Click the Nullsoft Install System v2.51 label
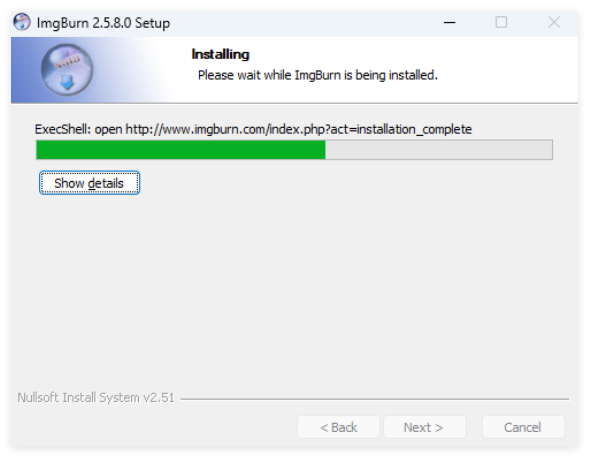 (96, 398)
